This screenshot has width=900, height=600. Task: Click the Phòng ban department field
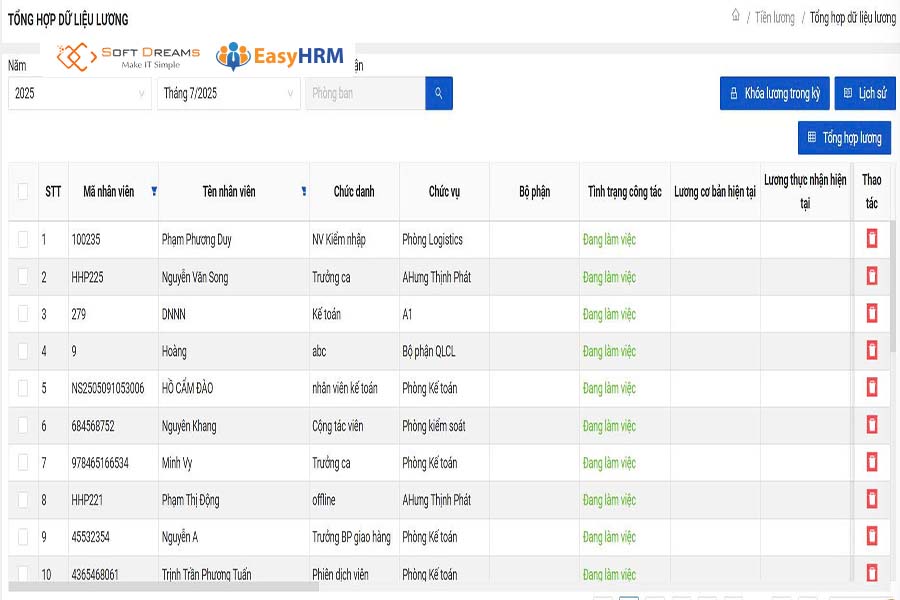pos(364,93)
